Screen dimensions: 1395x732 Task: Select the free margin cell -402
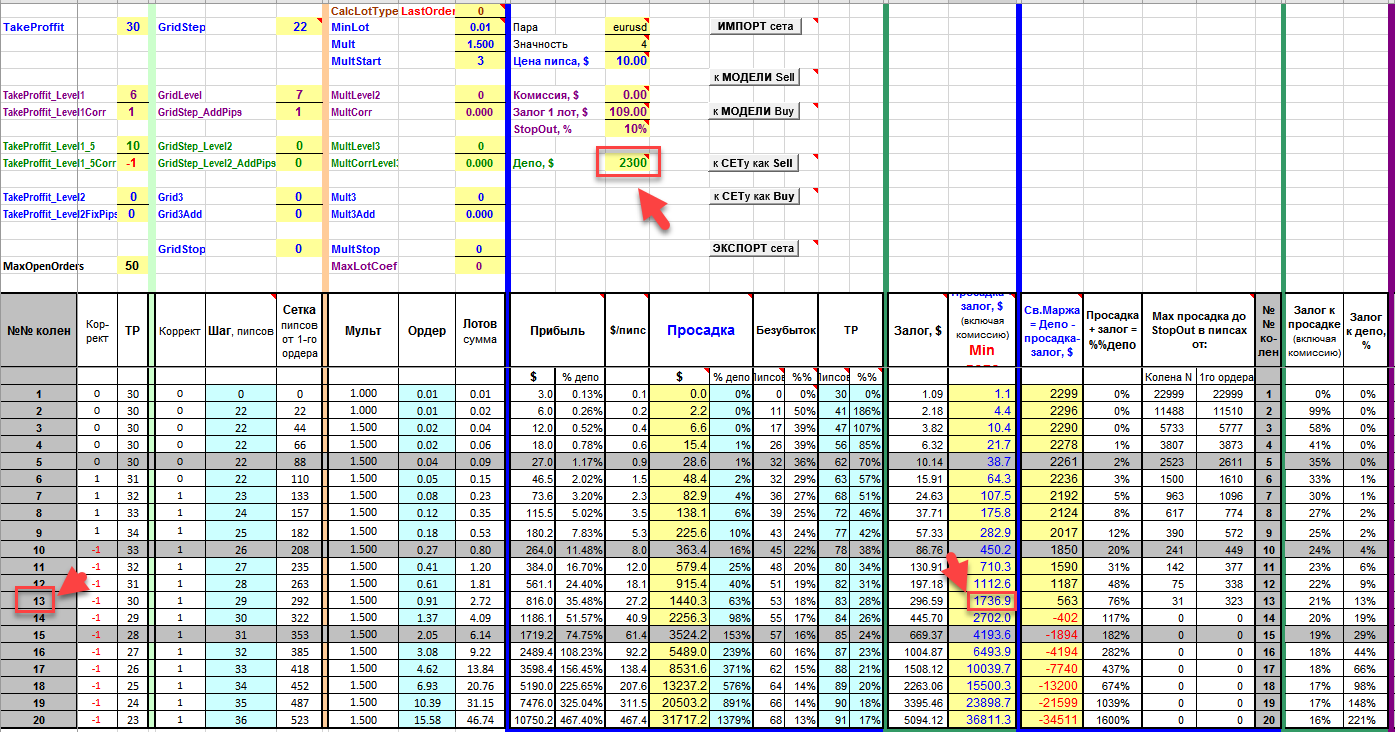pyautogui.click(x=1052, y=618)
